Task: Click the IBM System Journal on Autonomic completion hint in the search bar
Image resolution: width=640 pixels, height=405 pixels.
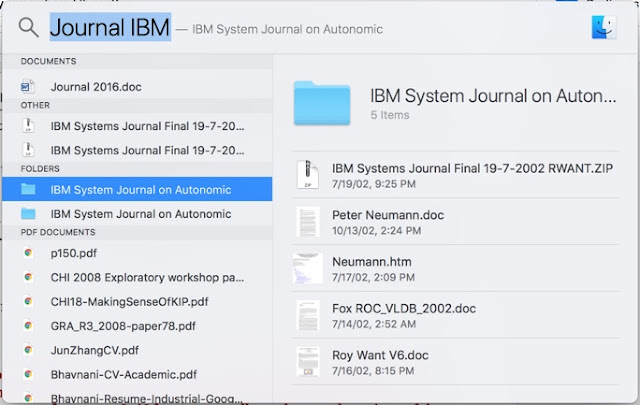Action: click(287, 29)
